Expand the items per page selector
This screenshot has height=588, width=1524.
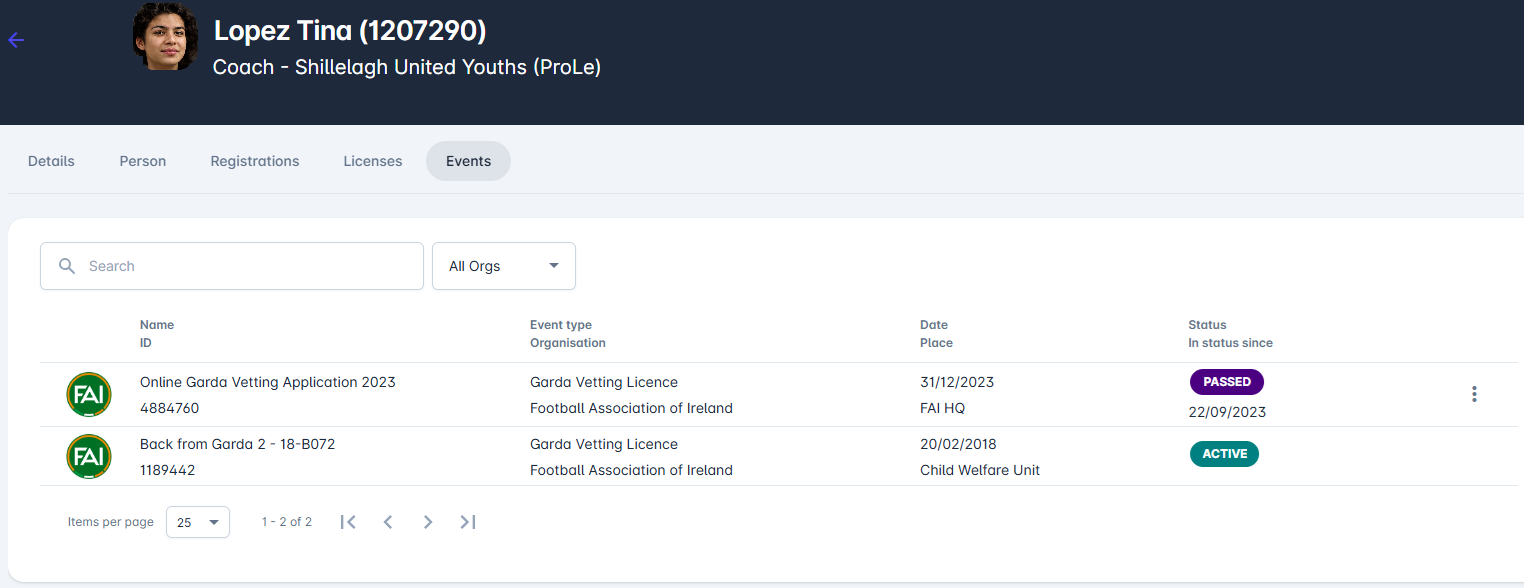coord(198,522)
